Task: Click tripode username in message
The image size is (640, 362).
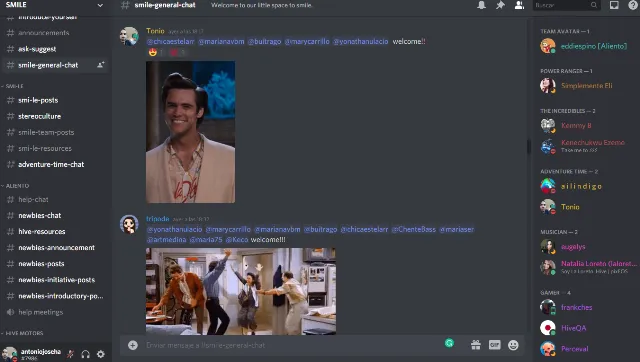Action: click(158, 219)
